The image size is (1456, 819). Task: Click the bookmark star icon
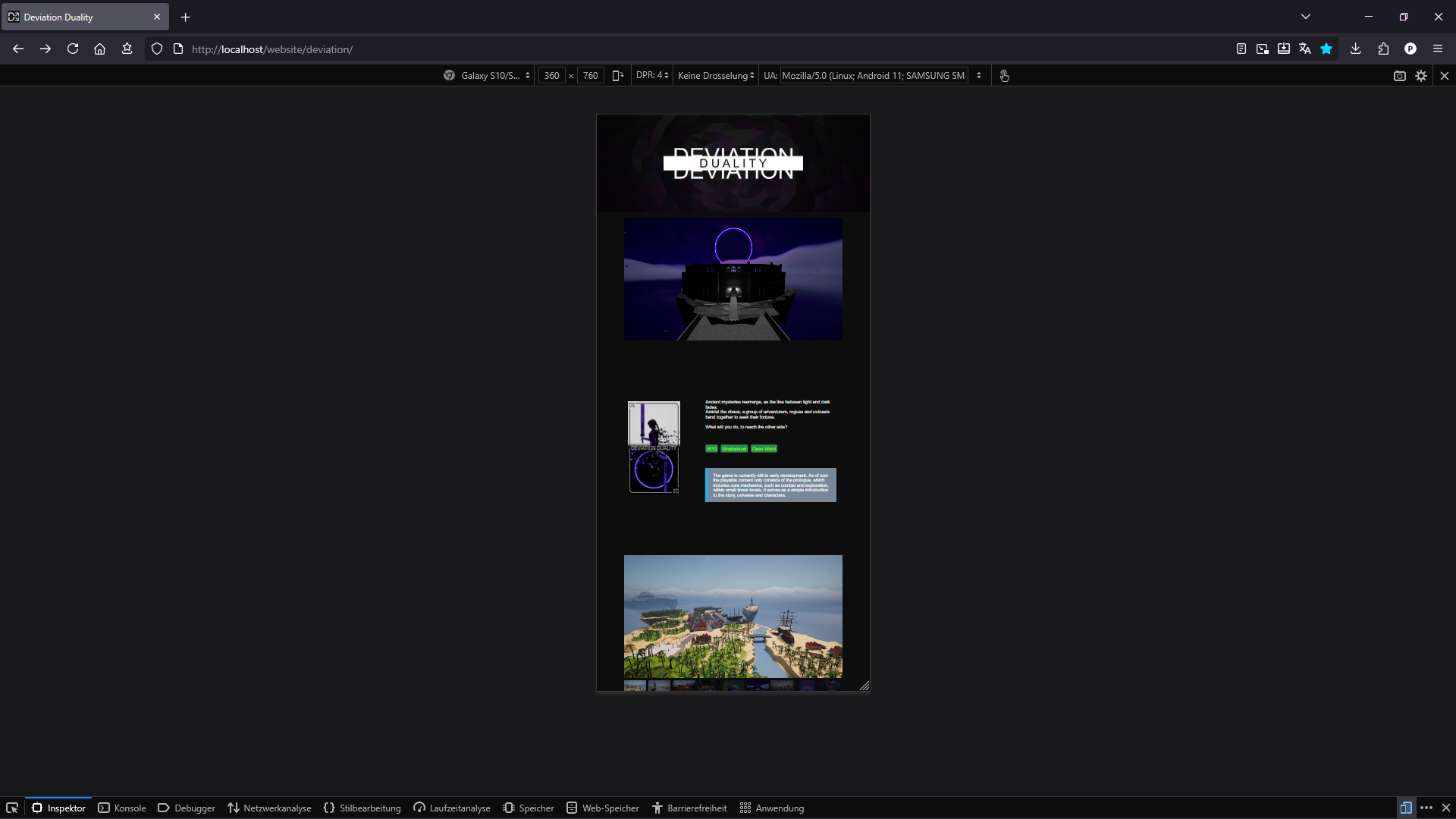[x=1326, y=49]
